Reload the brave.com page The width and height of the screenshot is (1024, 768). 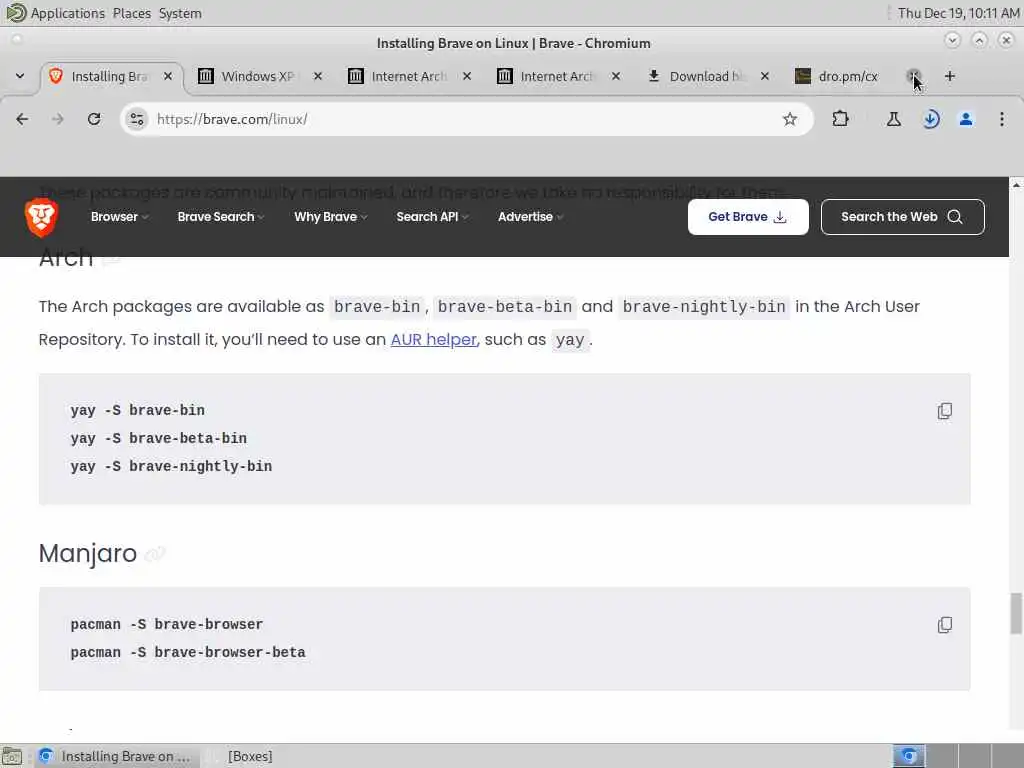tap(94, 119)
